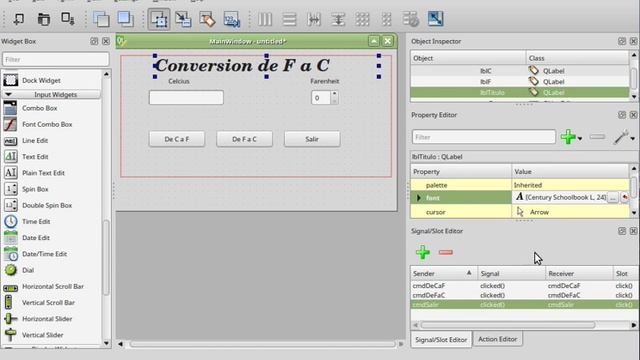
Task: Click the Property Editor filter field
Action: [x=483, y=137]
